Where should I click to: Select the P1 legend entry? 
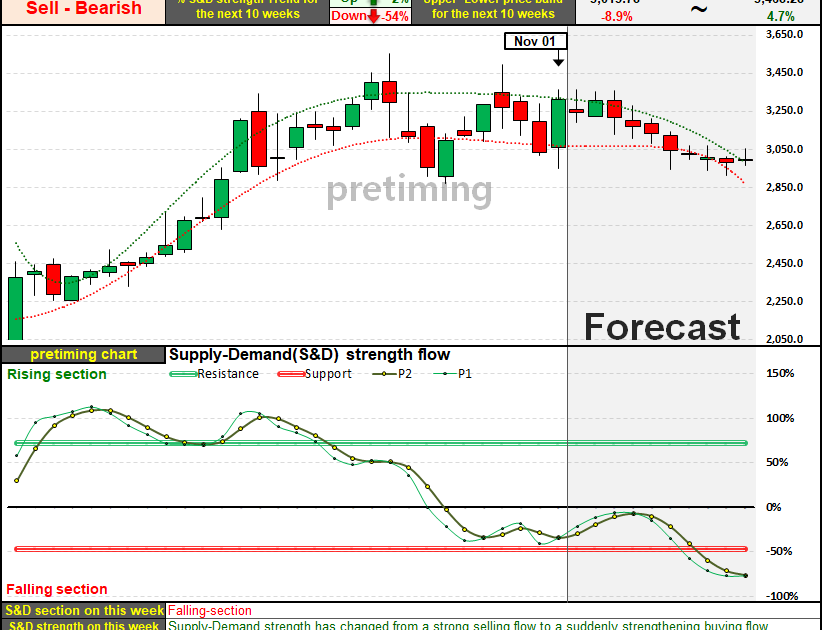[452, 374]
